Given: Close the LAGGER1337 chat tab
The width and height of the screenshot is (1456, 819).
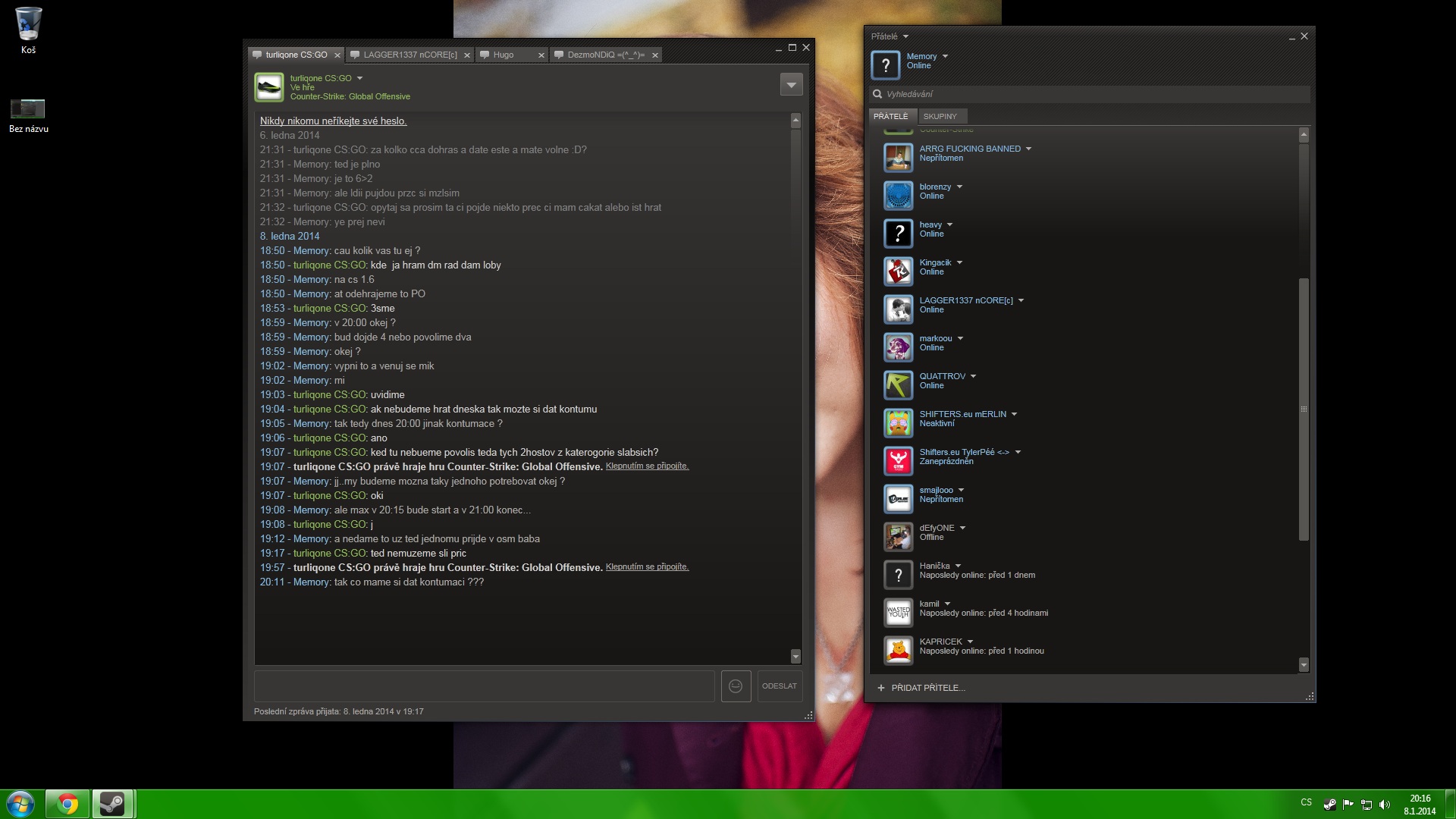Looking at the screenshot, I should 467,55.
